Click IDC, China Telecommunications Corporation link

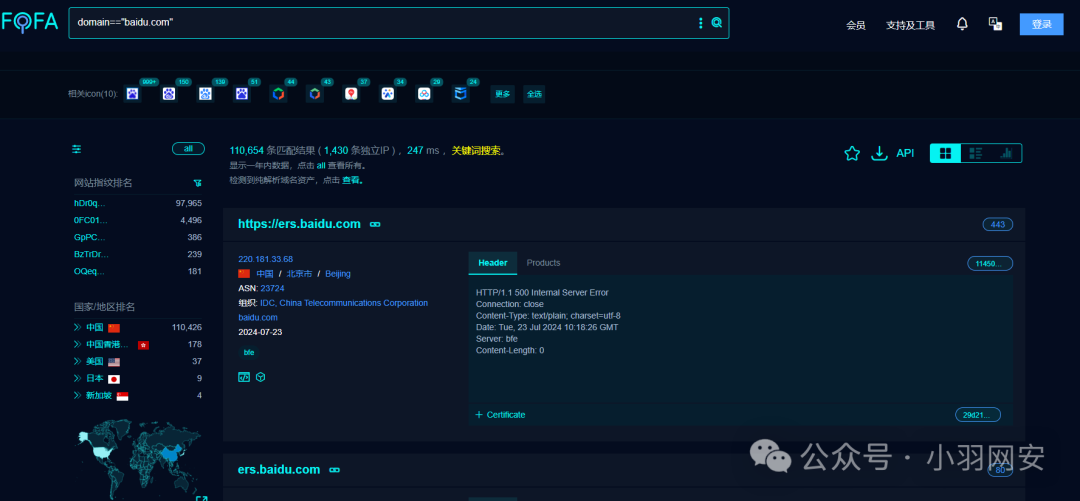tap(344, 303)
